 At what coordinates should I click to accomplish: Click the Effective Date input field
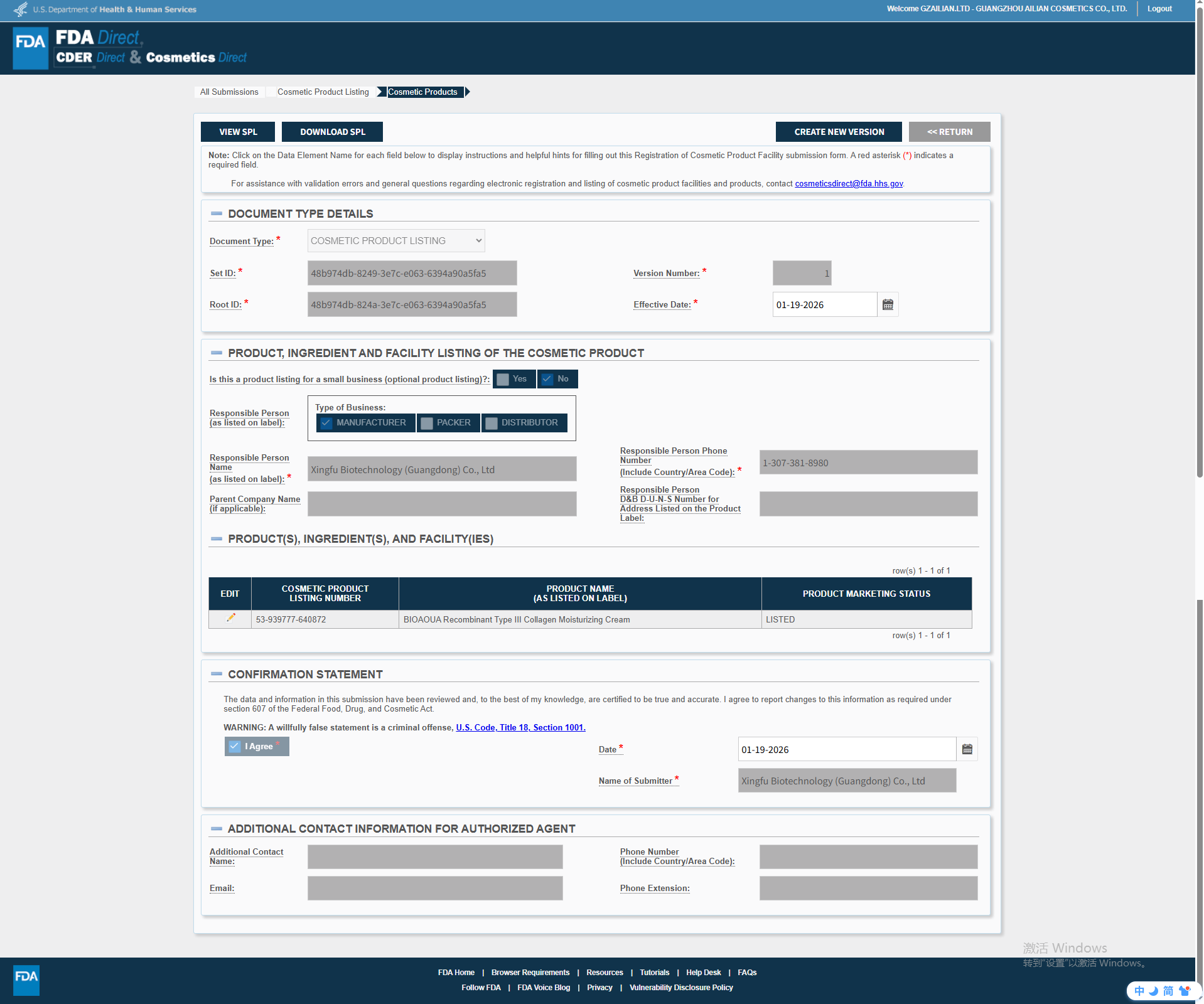pos(824,305)
